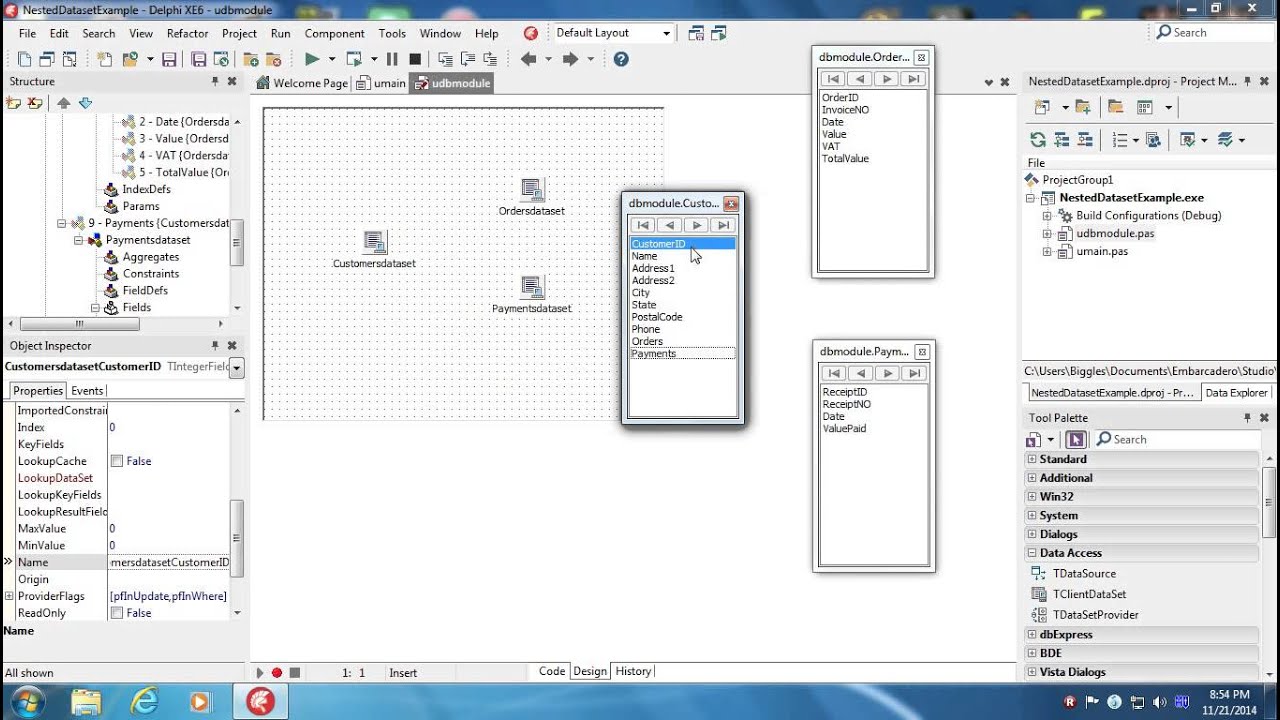
Task: Open the Component menu
Action: point(334,33)
